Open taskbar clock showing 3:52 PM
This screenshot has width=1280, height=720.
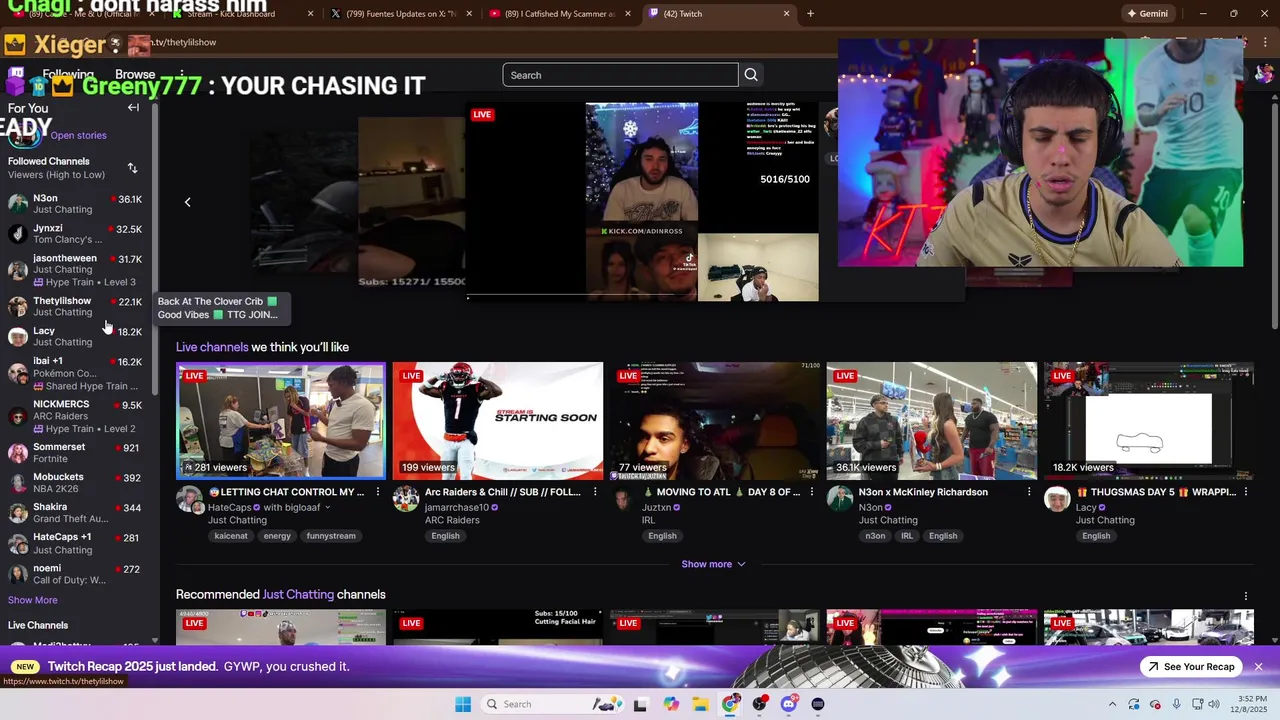(x=1250, y=704)
